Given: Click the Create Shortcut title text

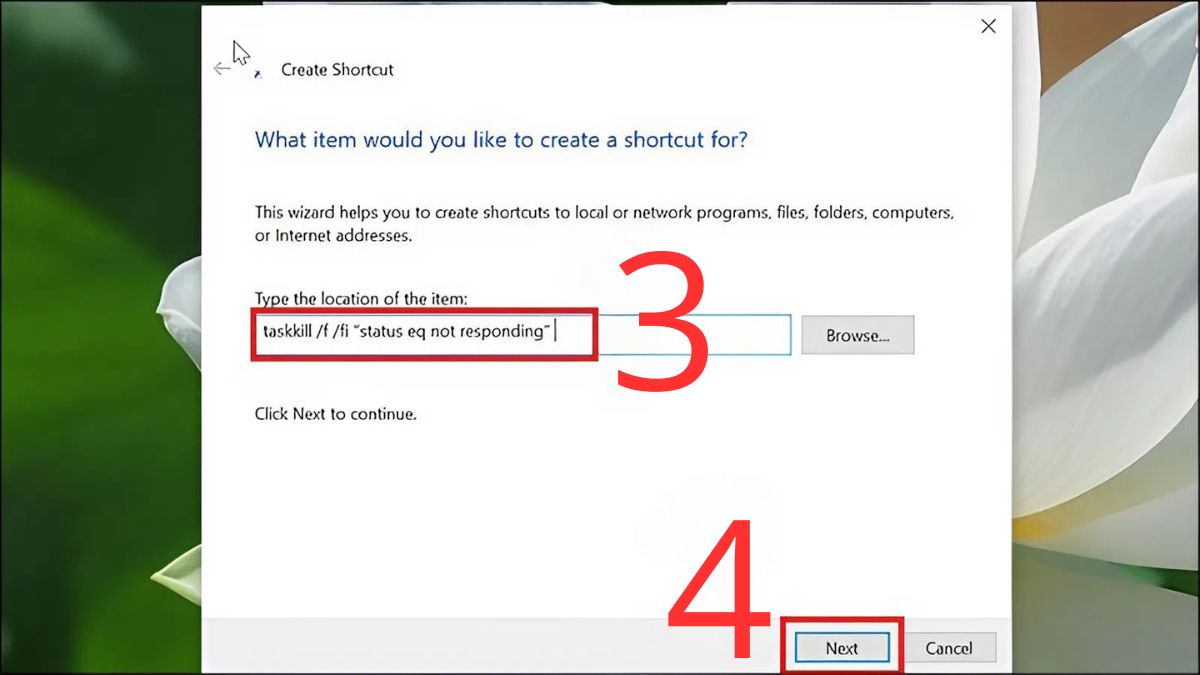Looking at the screenshot, I should (337, 70).
